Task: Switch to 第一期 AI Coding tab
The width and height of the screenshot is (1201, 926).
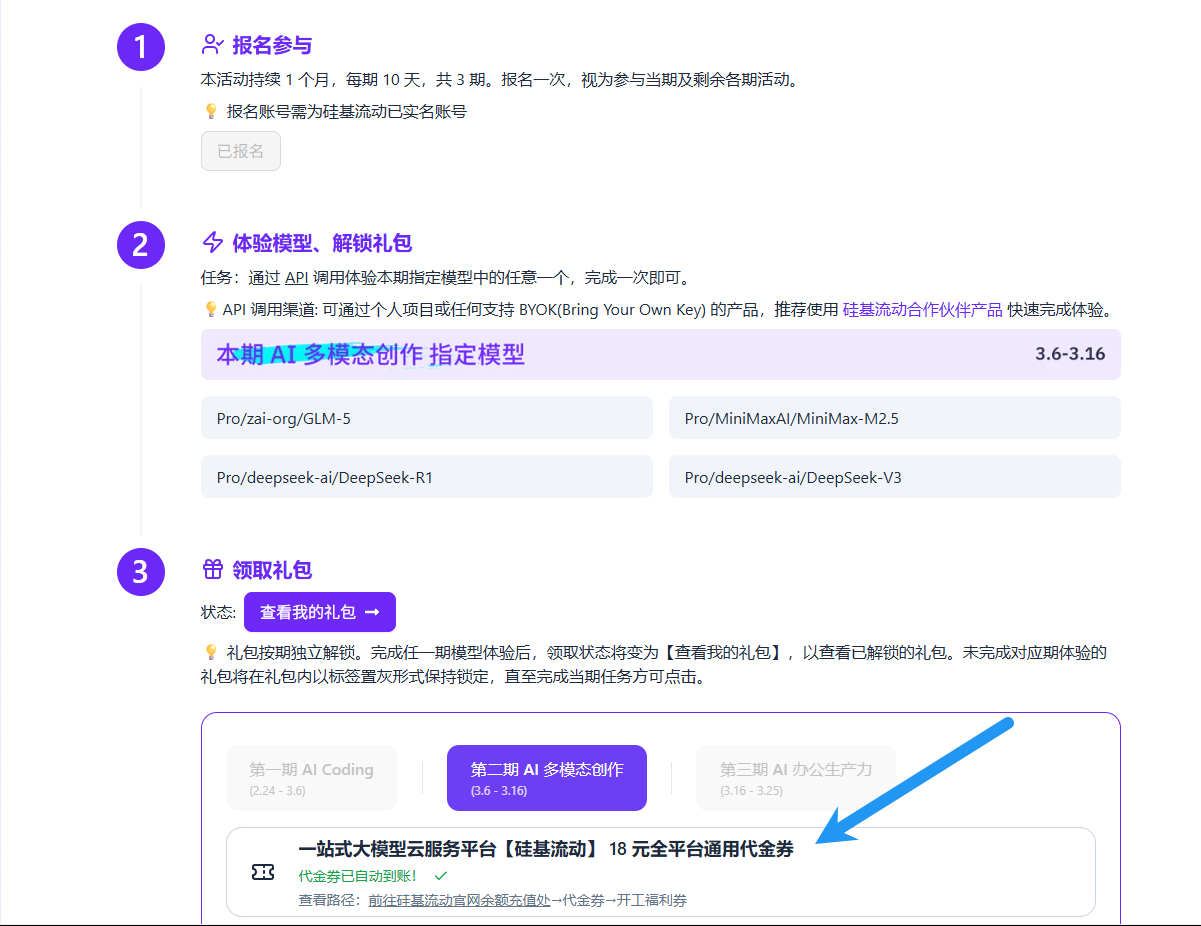Action: coord(311,778)
